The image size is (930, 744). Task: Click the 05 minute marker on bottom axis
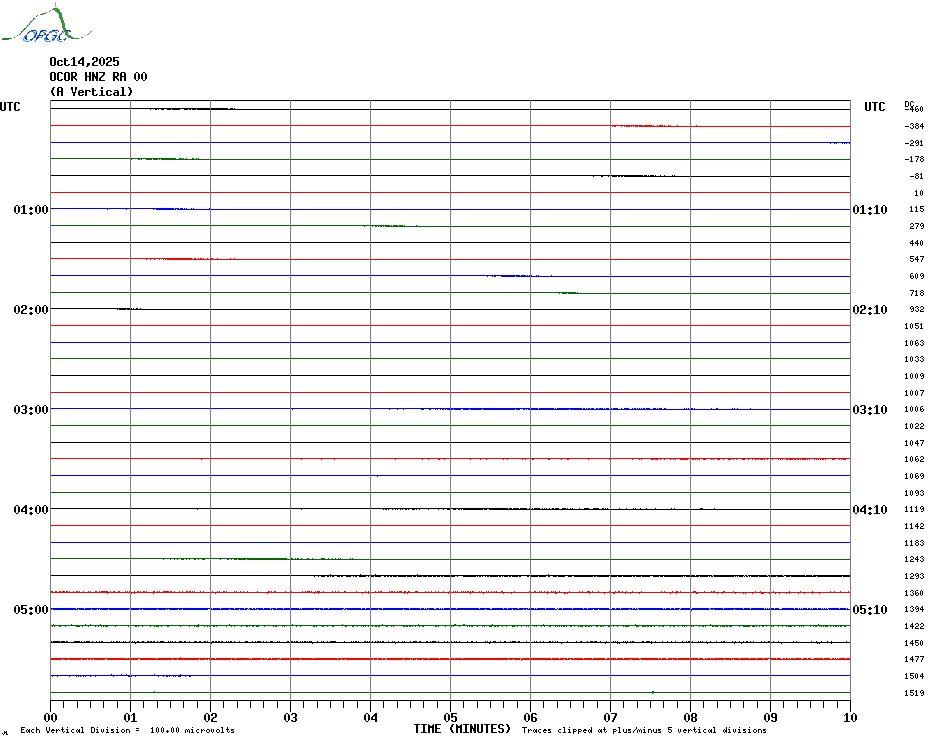tap(450, 717)
